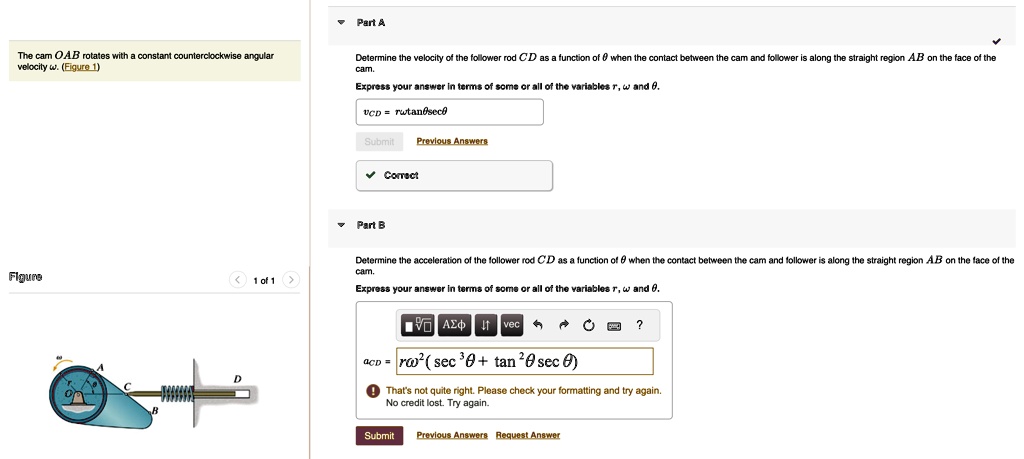The height and width of the screenshot is (459, 1024).
Task: Click the subscript/superscript arrows button
Action: click(x=486, y=324)
